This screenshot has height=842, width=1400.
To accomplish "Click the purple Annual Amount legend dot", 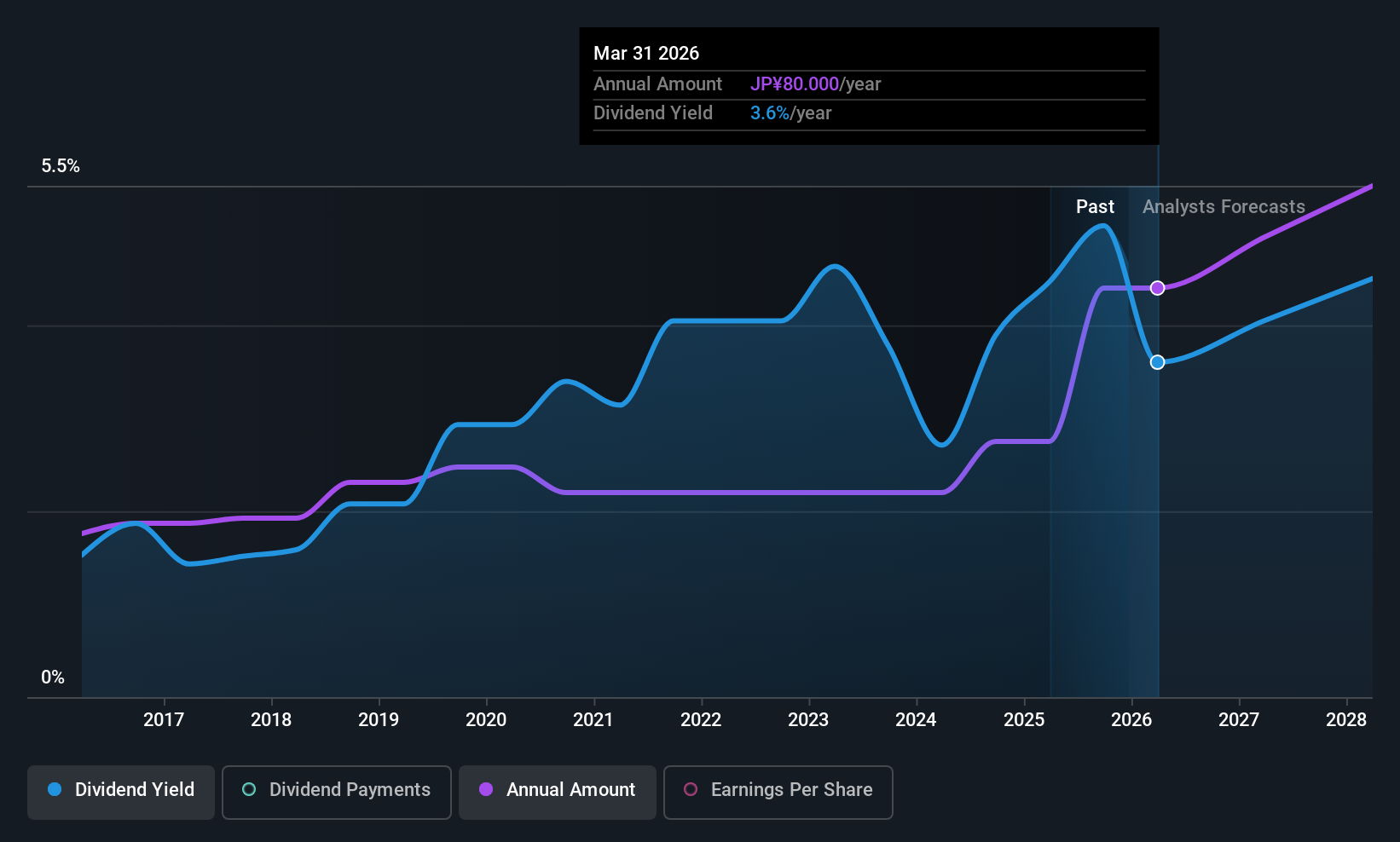I will coord(486,789).
